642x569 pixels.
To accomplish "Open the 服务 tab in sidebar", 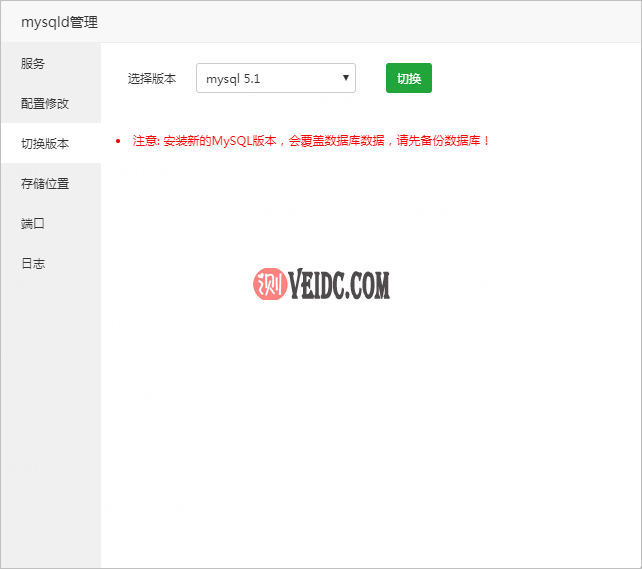I will pyautogui.click(x=51, y=63).
